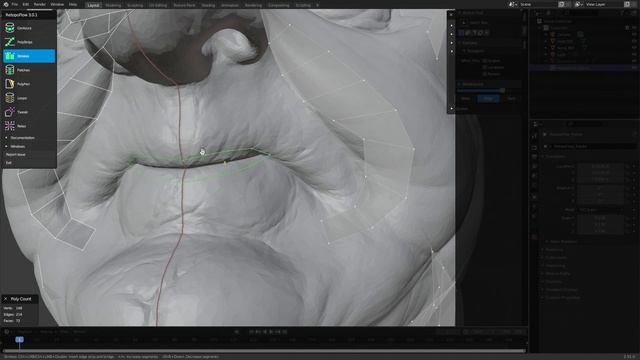This screenshot has height=360, width=640.
Task: Switch to the Compositing workspace tab
Action: (x=279, y=5)
